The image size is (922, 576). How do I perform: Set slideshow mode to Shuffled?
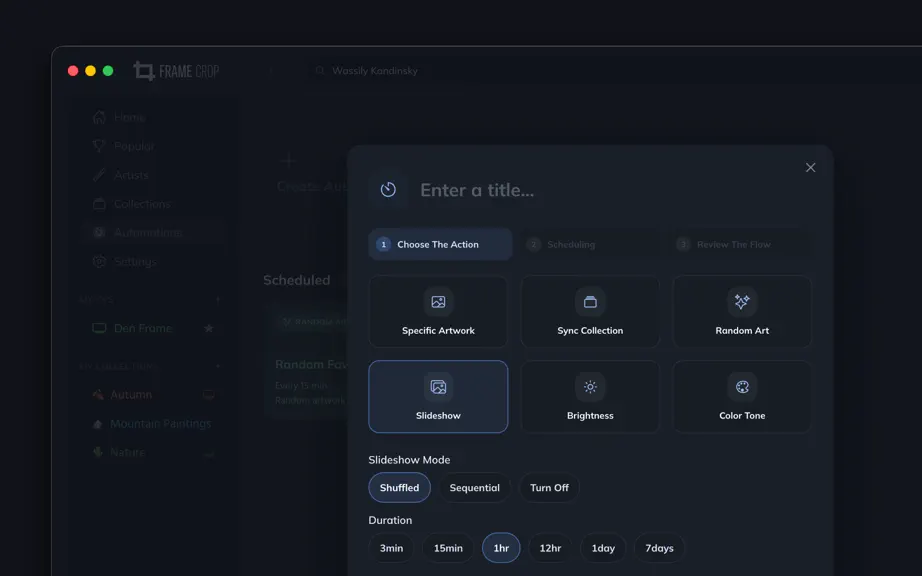399,488
